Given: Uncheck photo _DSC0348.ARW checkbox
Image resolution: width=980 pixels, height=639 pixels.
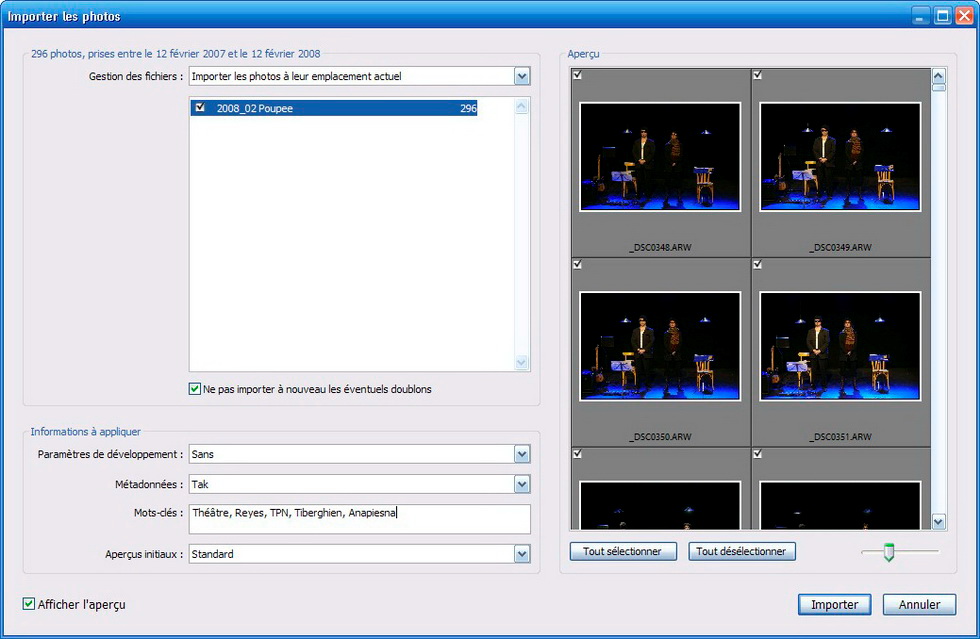Looking at the screenshot, I should click(577, 75).
